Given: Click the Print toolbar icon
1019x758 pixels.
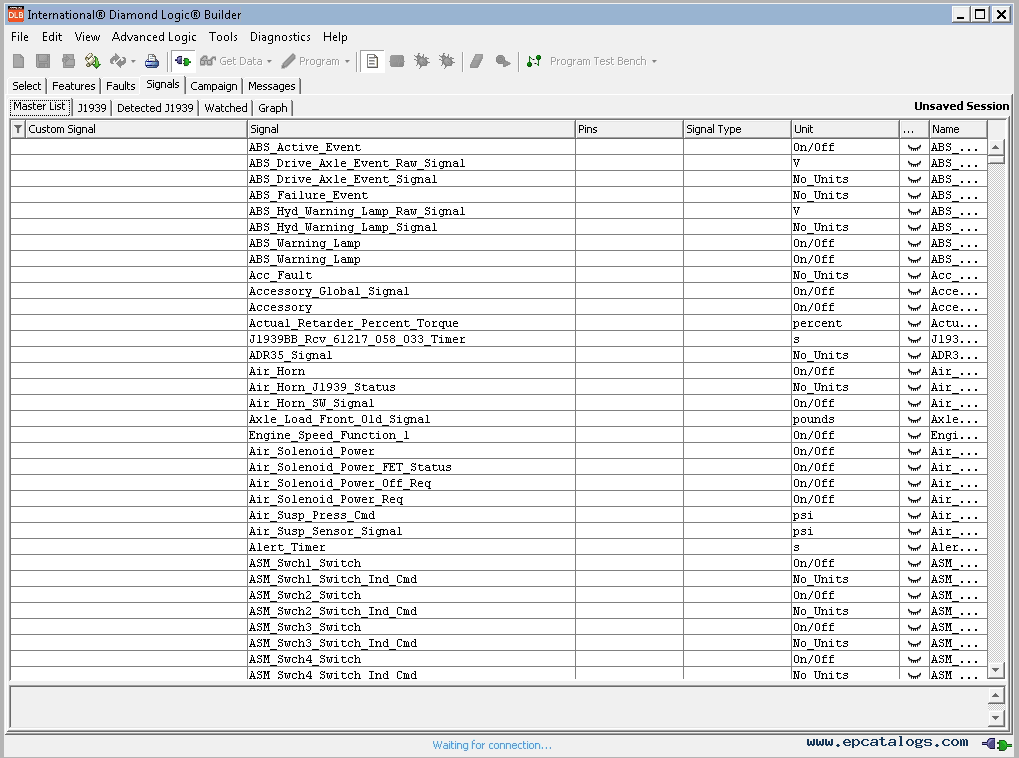Looking at the screenshot, I should 151,61.
